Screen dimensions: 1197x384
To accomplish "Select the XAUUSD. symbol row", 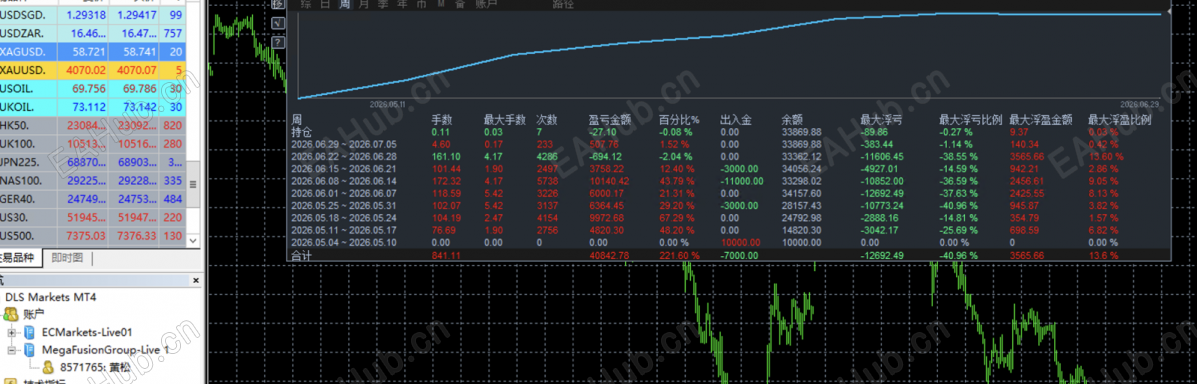I will 93,70.
